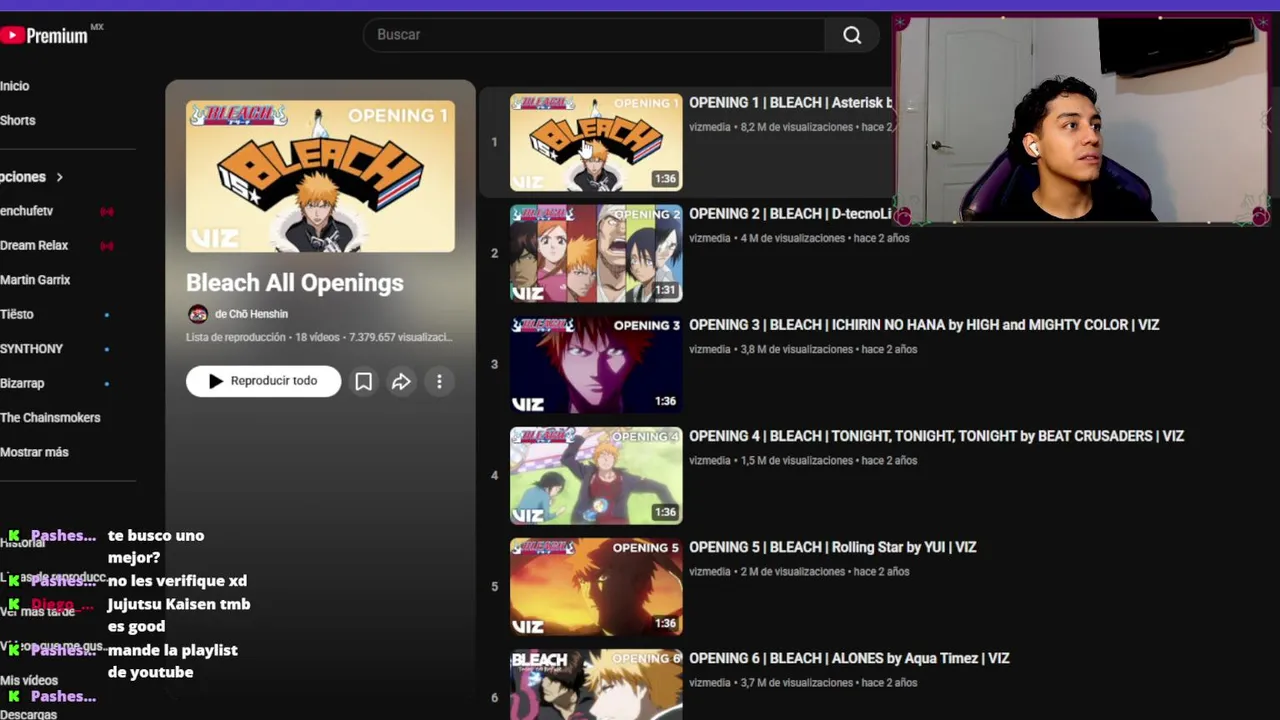This screenshot has width=1280, height=720.
Task: Click the Reproducir todo button
Action: click(x=263, y=381)
